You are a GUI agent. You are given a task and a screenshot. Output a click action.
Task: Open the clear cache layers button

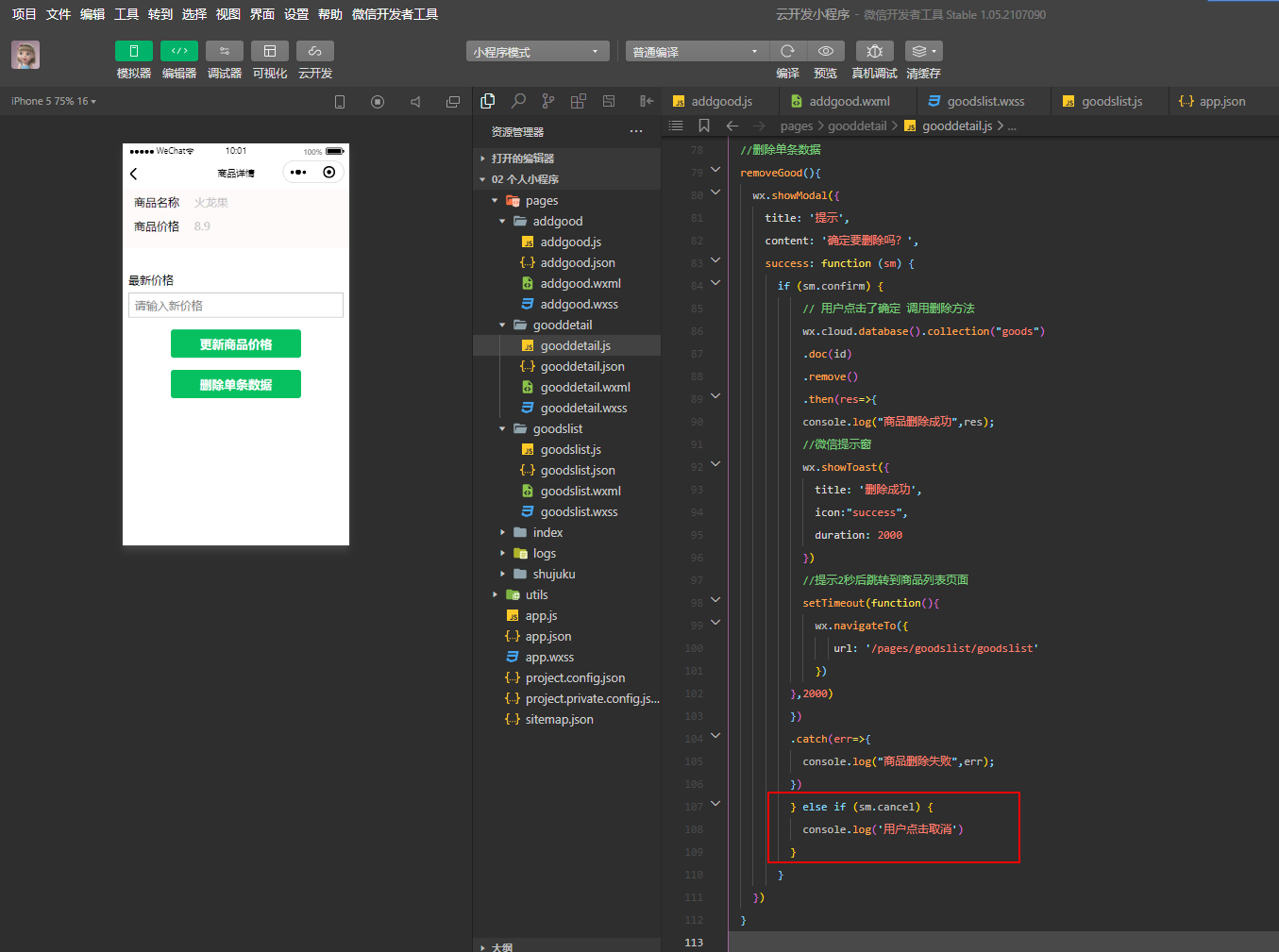click(923, 51)
